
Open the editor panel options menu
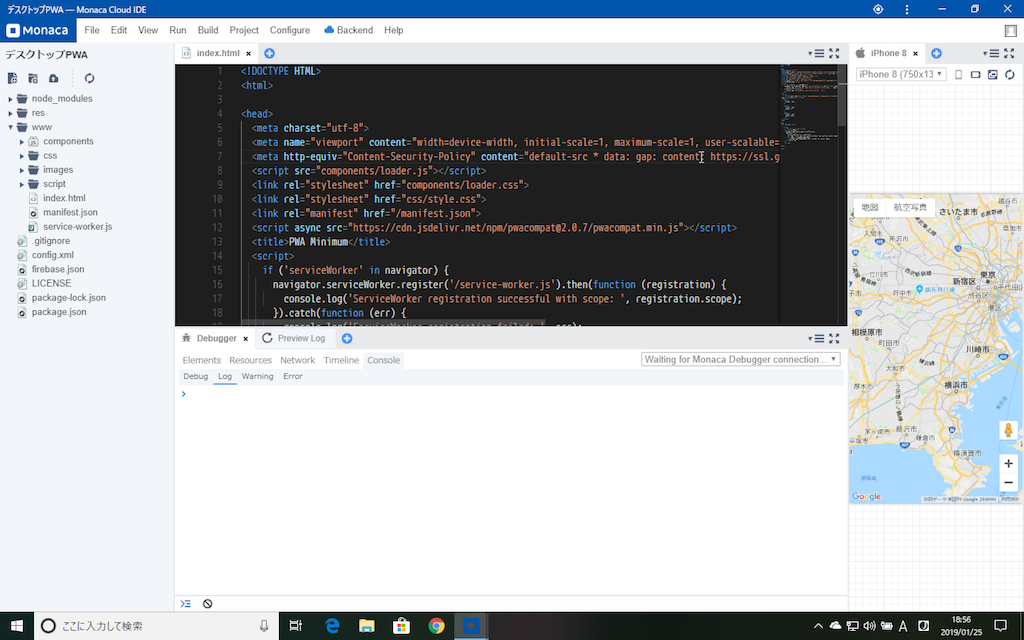(816, 54)
